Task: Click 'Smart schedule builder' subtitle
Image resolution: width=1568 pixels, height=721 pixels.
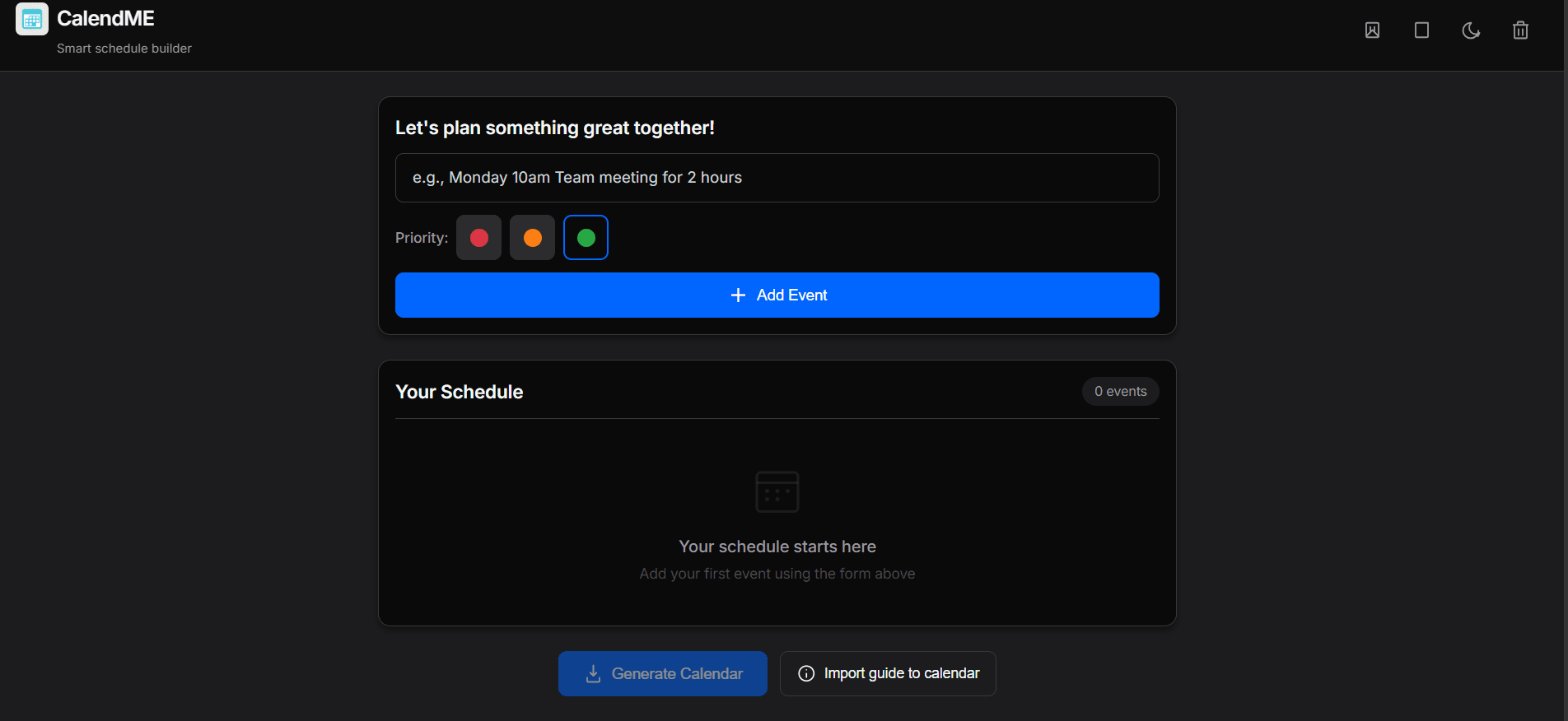Action: (124, 49)
